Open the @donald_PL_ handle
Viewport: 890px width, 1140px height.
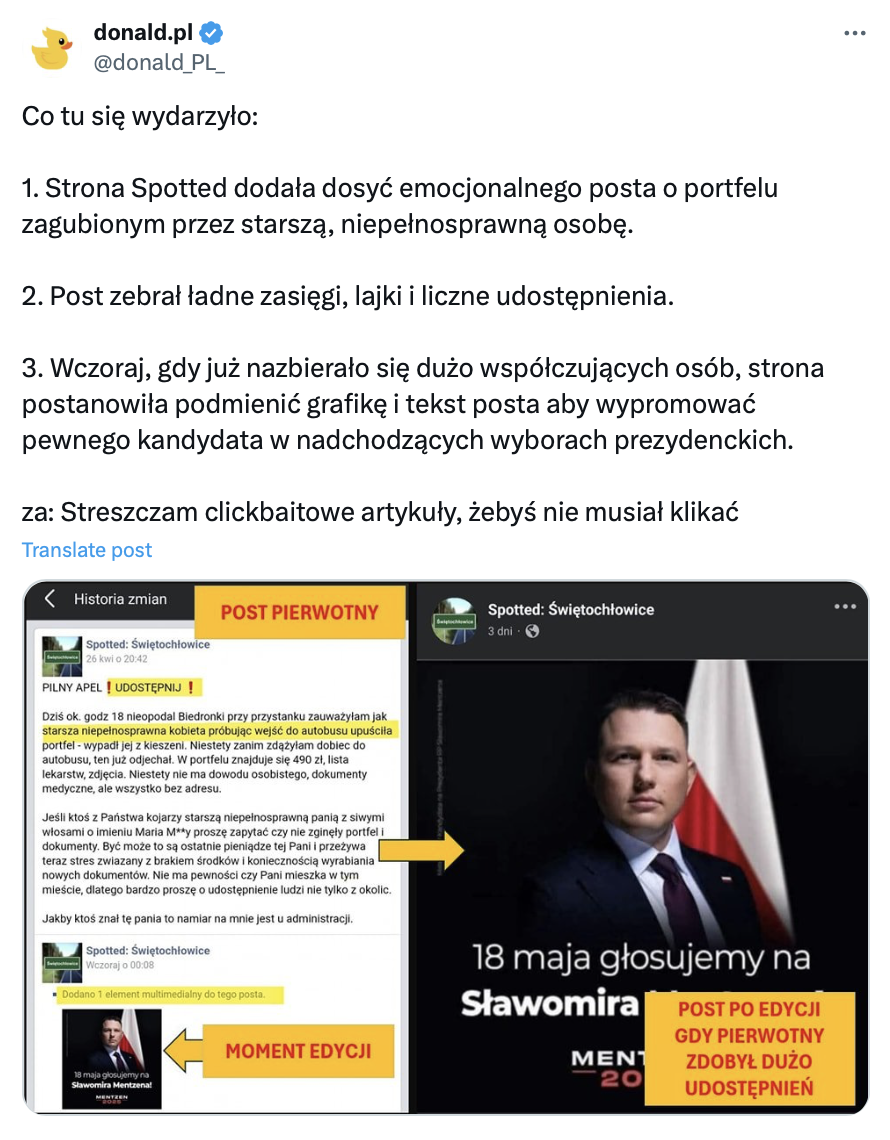159,63
